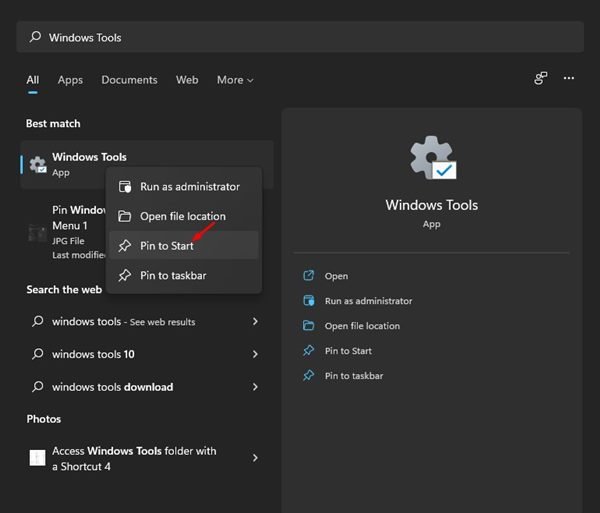Click the Open icon in the right pane
The width and height of the screenshot is (600, 513).
coord(308,276)
